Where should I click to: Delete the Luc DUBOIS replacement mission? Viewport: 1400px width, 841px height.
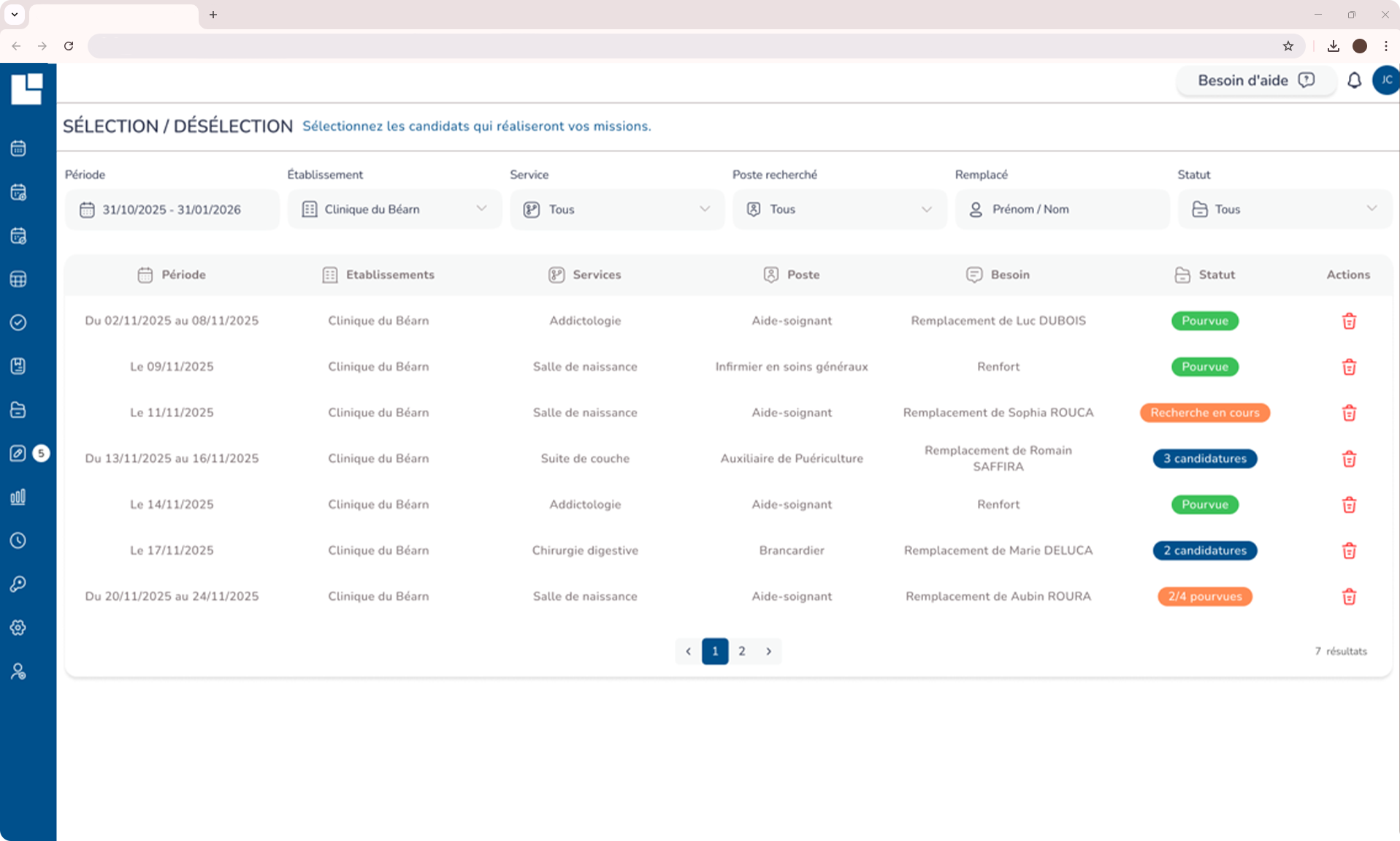click(1348, 321)
